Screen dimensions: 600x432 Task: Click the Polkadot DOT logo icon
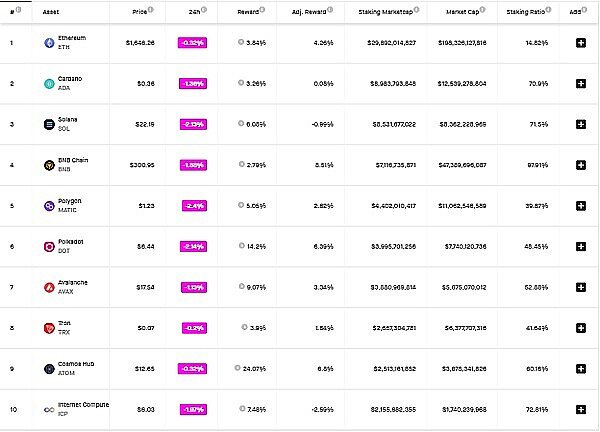(x=49, y=246)
